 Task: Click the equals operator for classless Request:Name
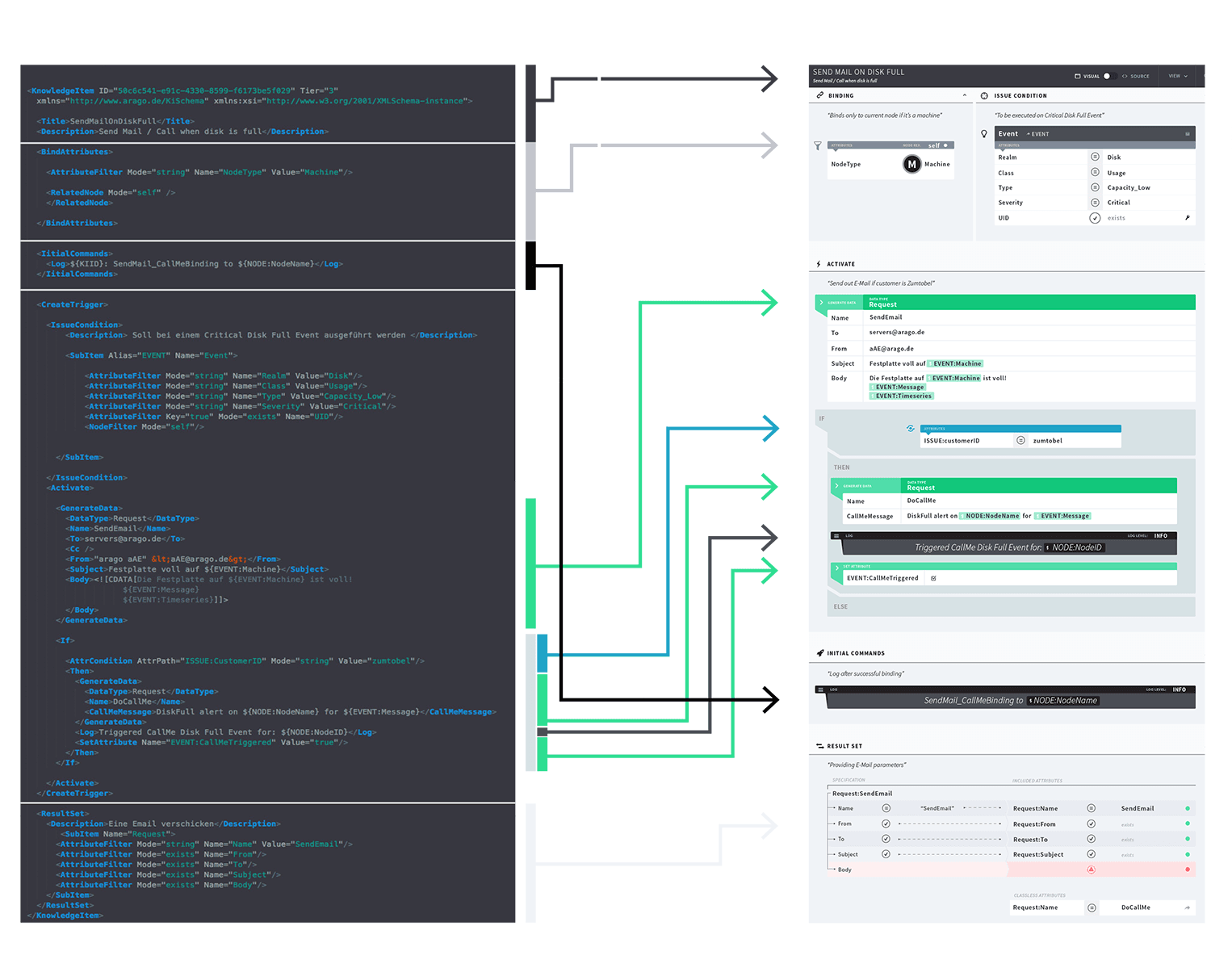(x=1092, y=908)
